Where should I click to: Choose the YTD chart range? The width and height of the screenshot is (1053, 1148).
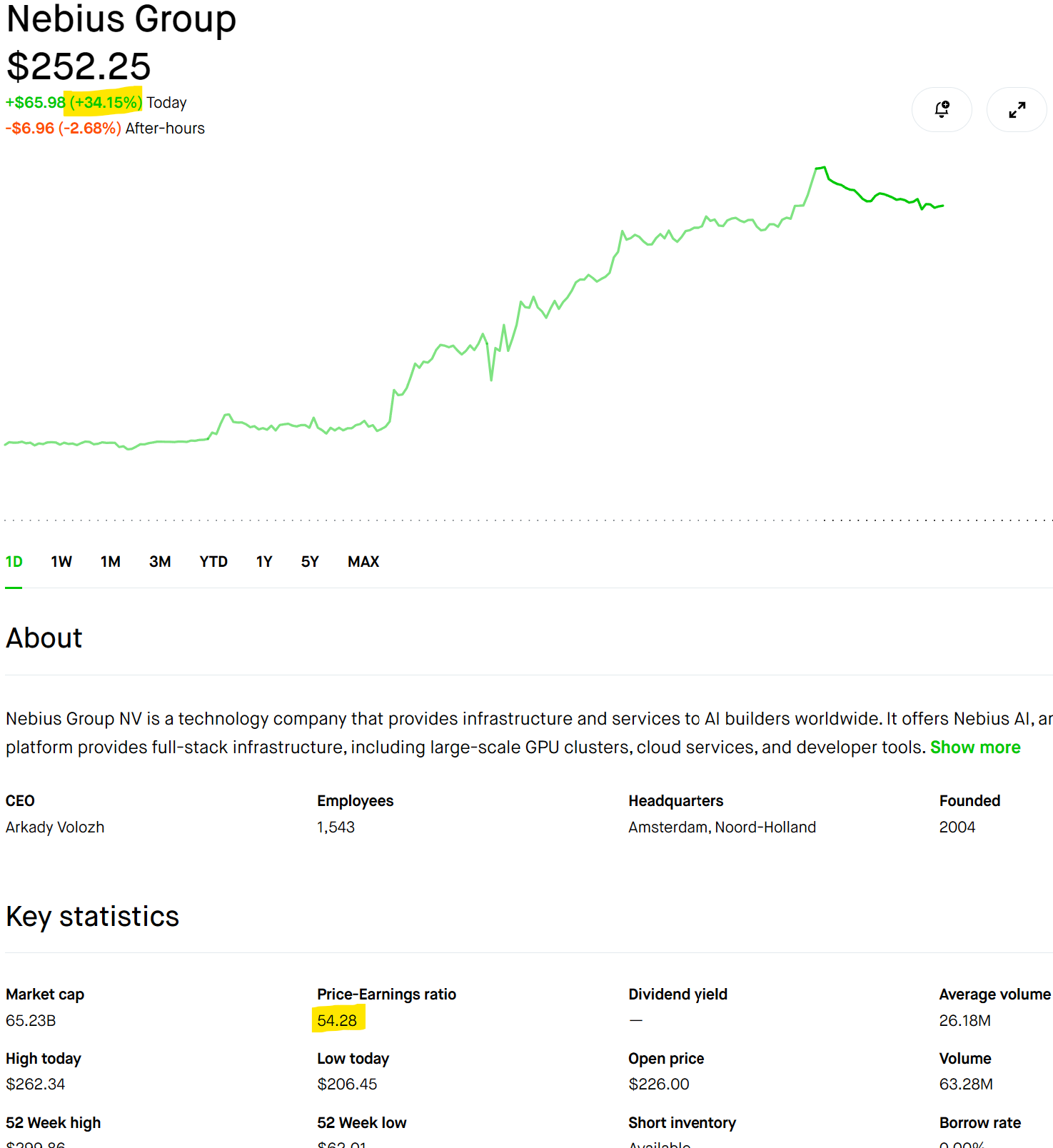(213, 562)
